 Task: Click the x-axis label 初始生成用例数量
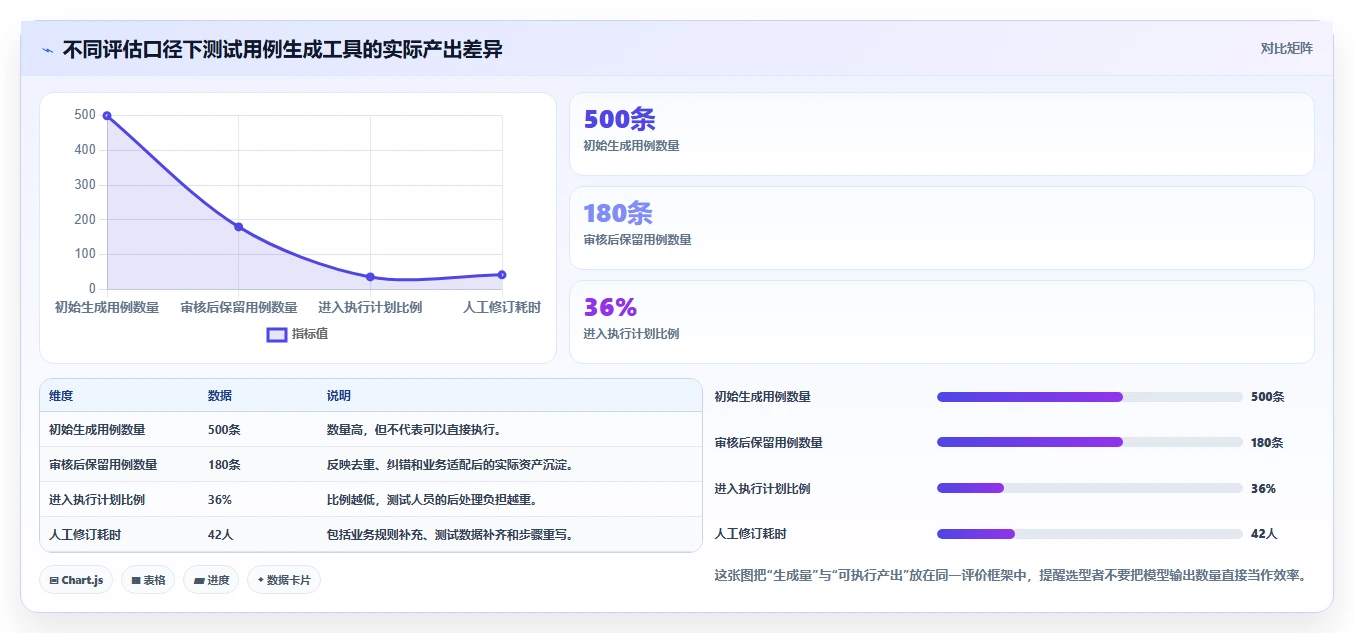coord(107,307)
